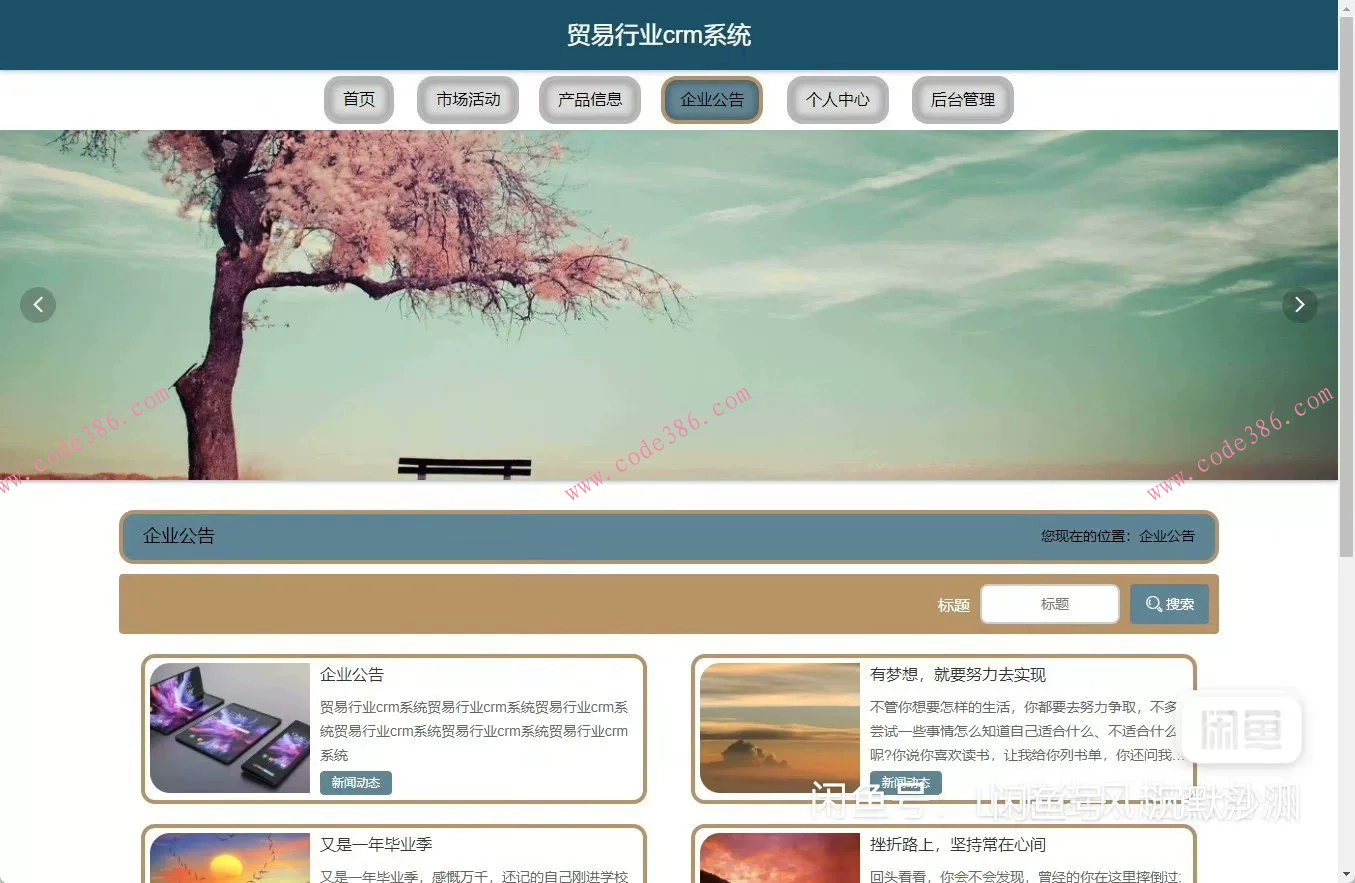Open the 又是一年毕业季 article

click(x=378, y=844)
